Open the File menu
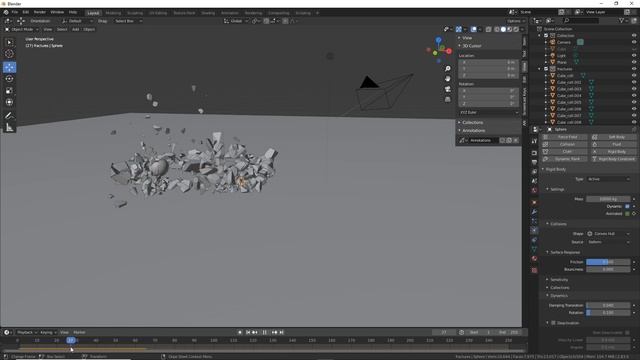The image size is (640, 360). 15,12
